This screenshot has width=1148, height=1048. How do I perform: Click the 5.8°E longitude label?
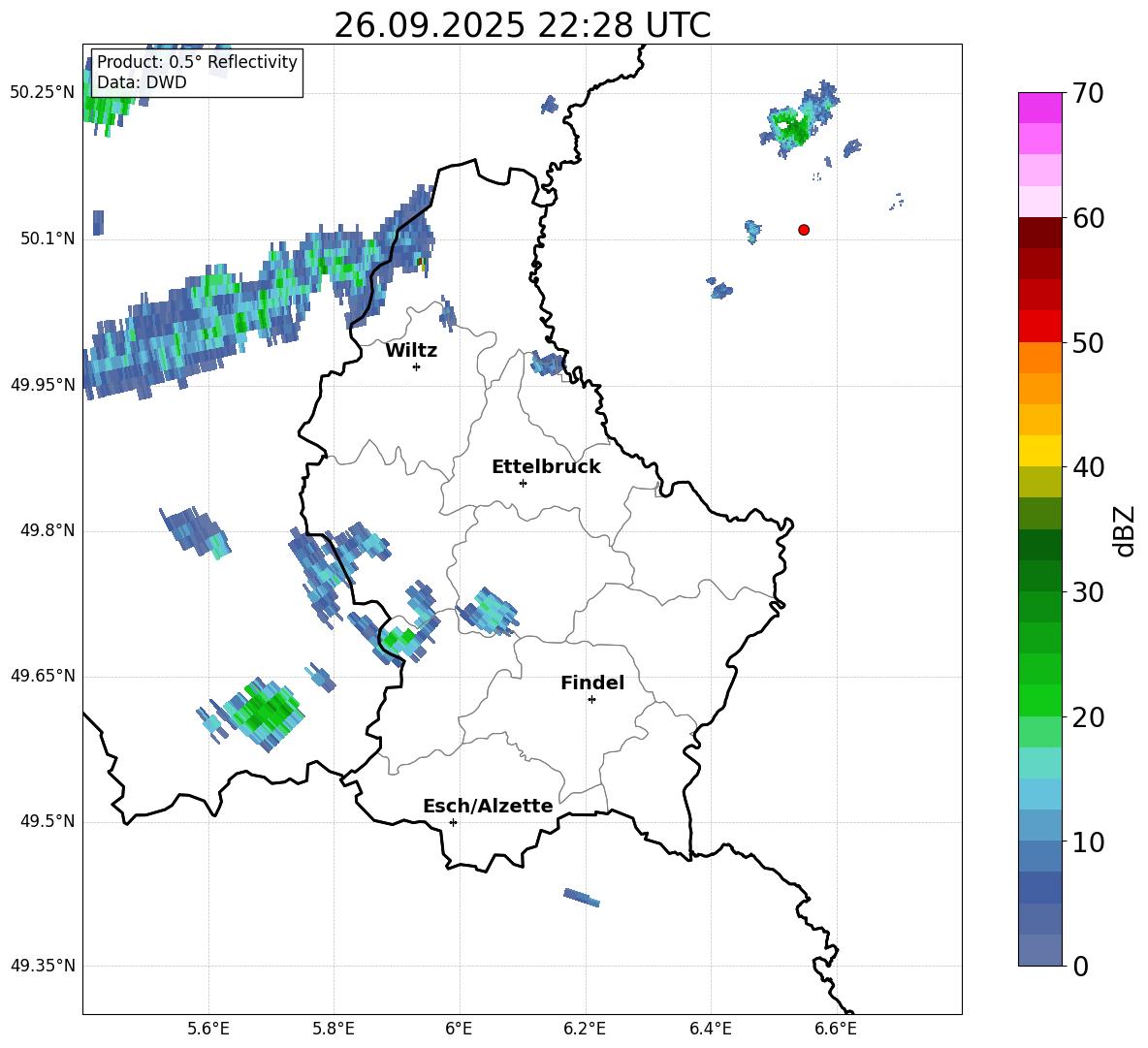(x=334, y=1029)
